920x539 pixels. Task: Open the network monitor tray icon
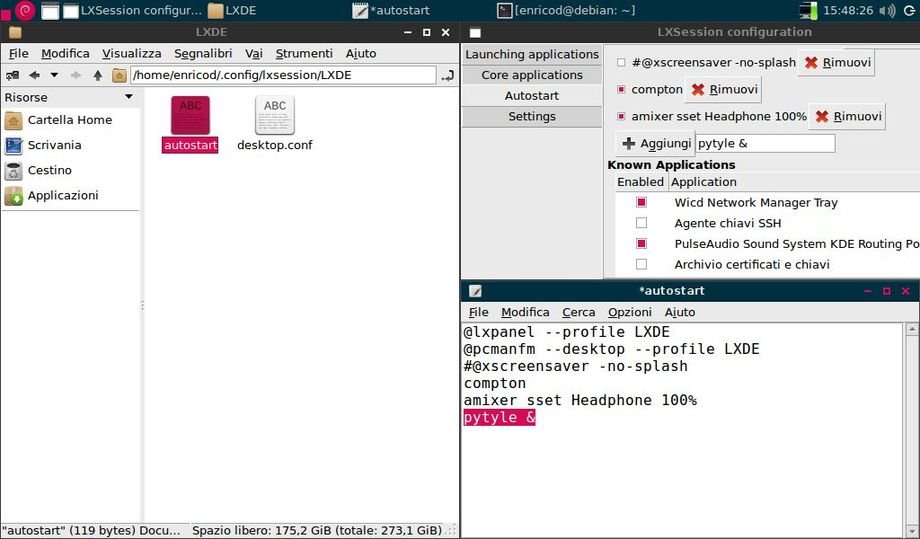[808, 11]
